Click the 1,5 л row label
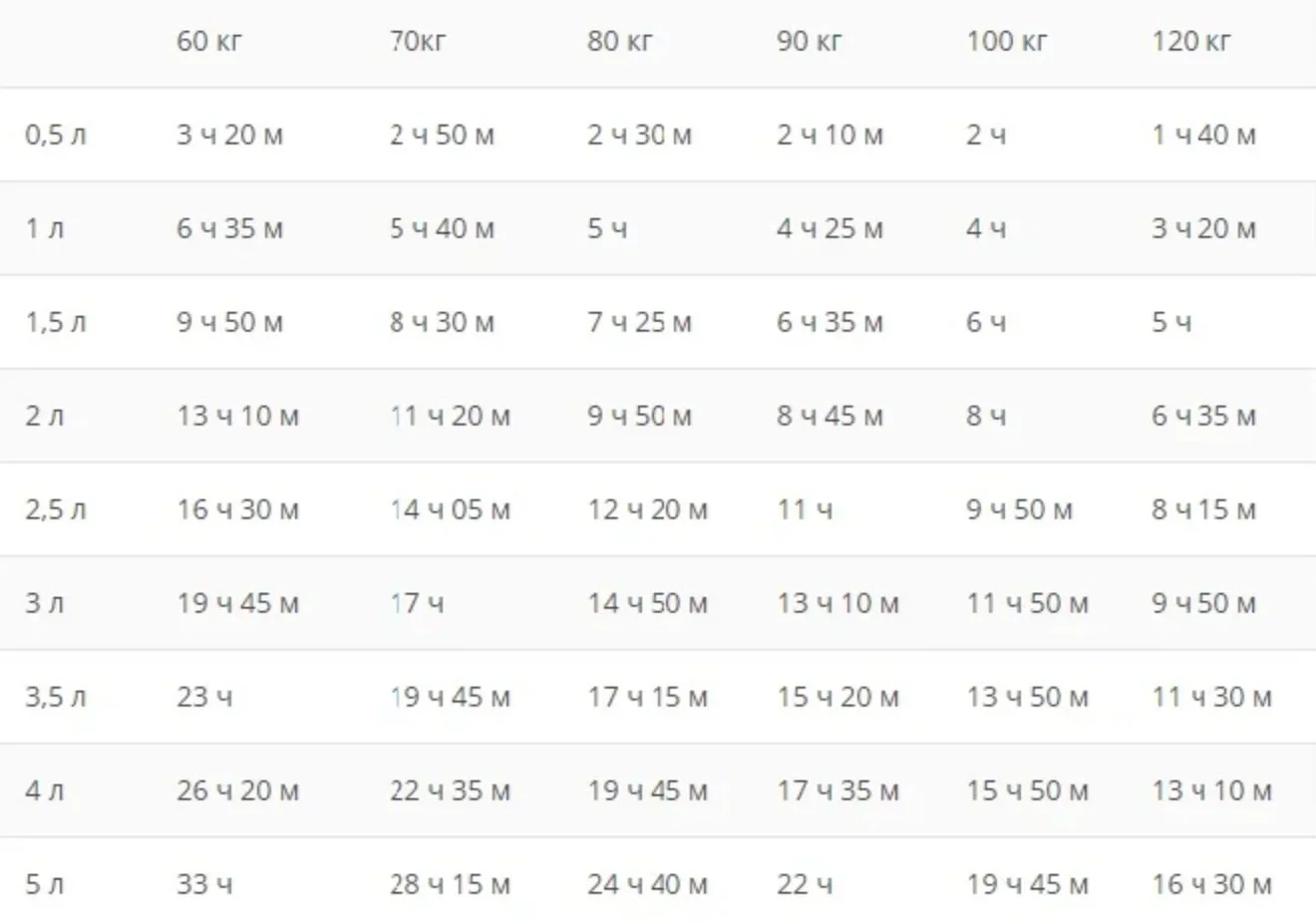 pos(56,322)
